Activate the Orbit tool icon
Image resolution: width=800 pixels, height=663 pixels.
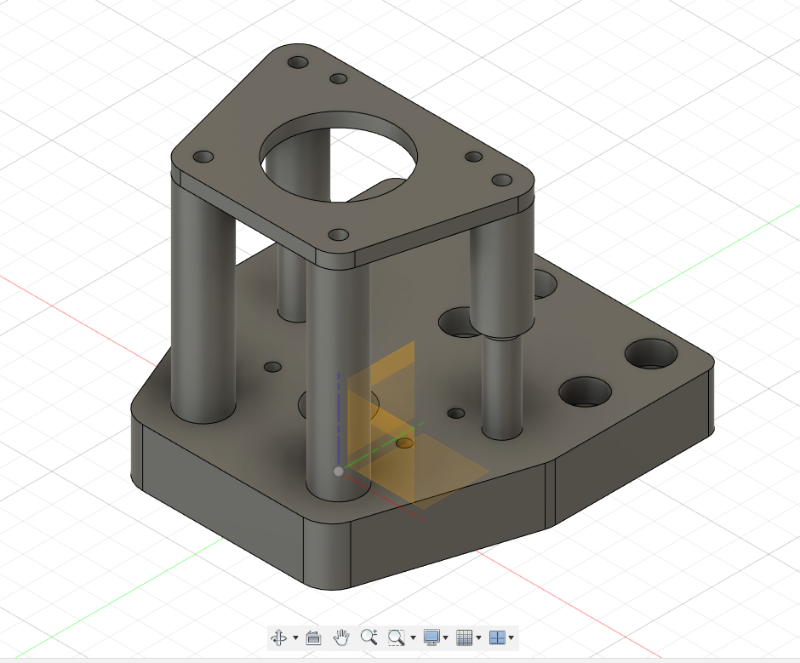pyautogui.click(x=280, y=637)
